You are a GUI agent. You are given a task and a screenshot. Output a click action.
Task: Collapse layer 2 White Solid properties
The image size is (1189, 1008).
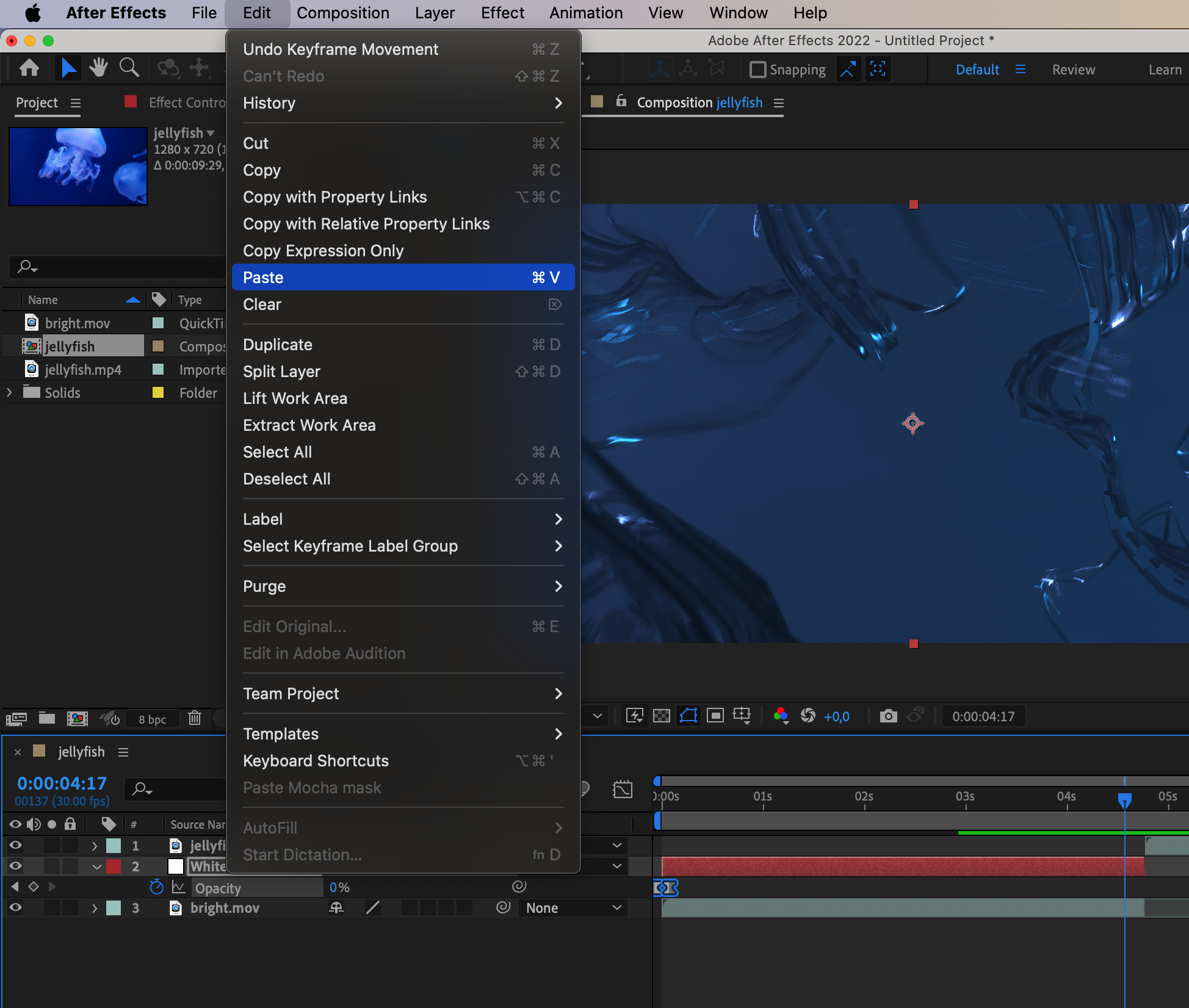click(x=96, y=866)
